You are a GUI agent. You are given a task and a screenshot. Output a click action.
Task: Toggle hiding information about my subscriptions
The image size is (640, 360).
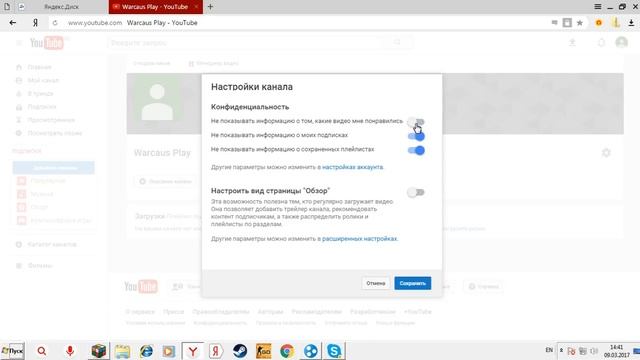coord(416,136)
